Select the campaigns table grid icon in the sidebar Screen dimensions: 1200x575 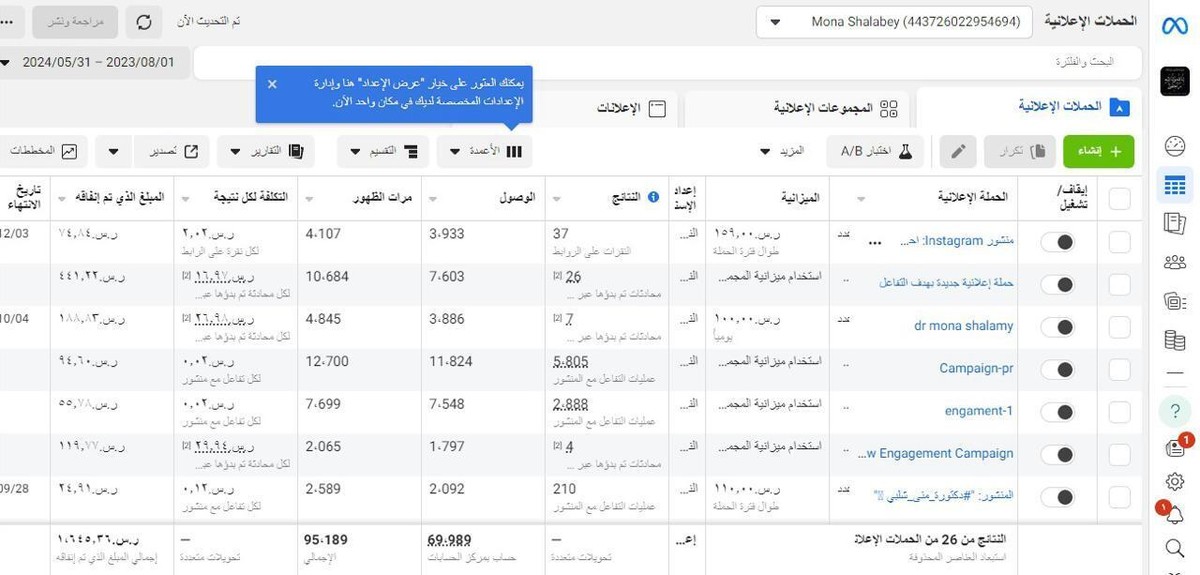coord(1175,184)
